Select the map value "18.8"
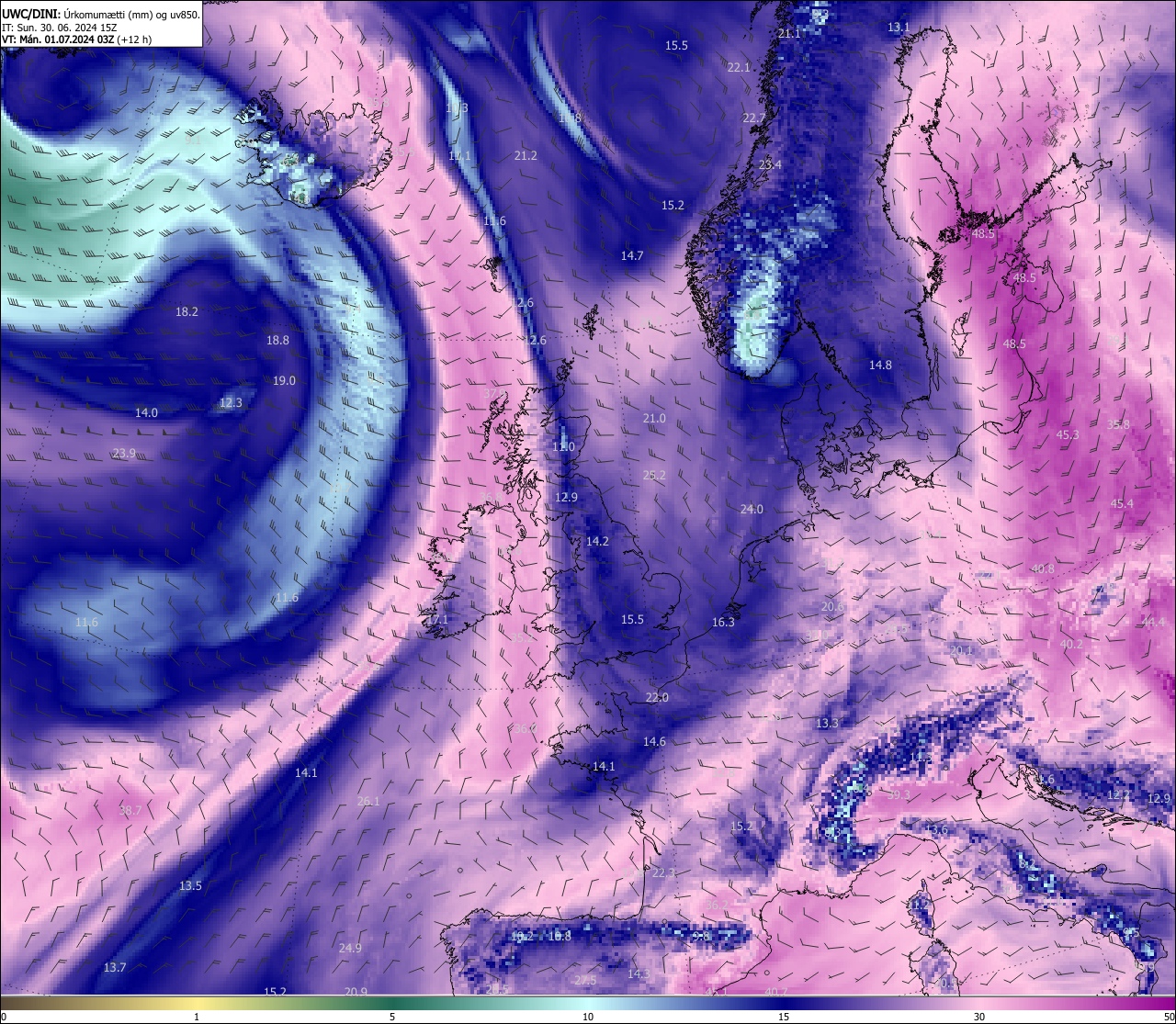The height and width of the screenshot is (1024, 1176). (x=277, y=341)
